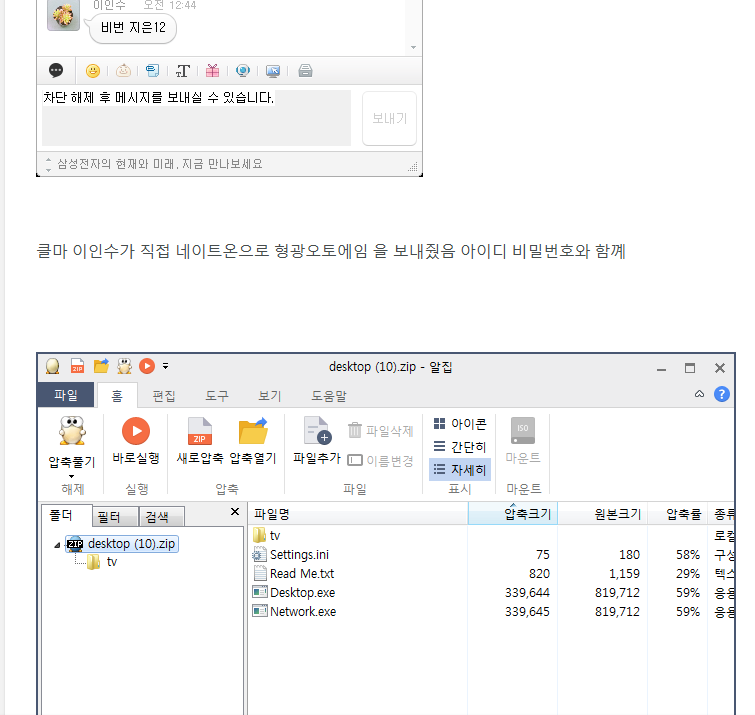This screenshot has width=755, height=715.
Task: Select 자세히 view mode
Action: coord(460,468)
